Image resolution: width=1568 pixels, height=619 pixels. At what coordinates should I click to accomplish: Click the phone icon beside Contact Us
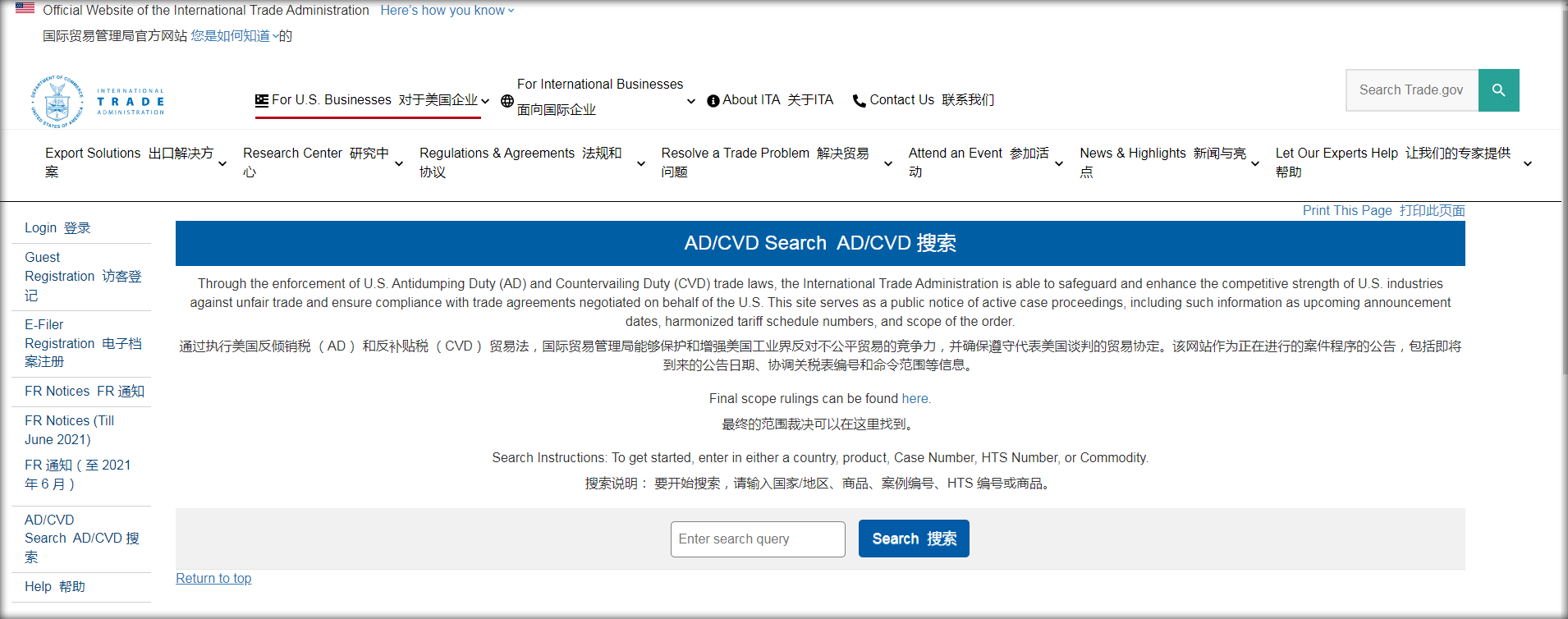pyautogui.click(x=860, y=101)
